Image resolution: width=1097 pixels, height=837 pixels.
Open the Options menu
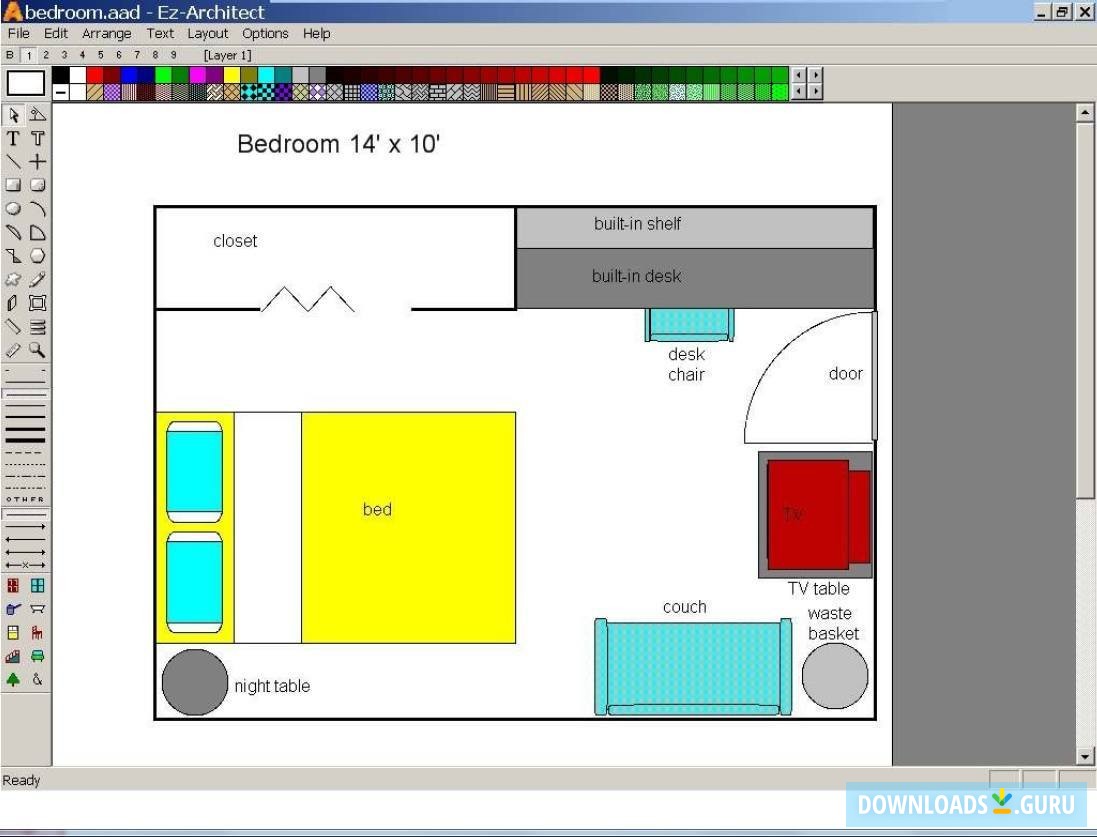[265, 34]
